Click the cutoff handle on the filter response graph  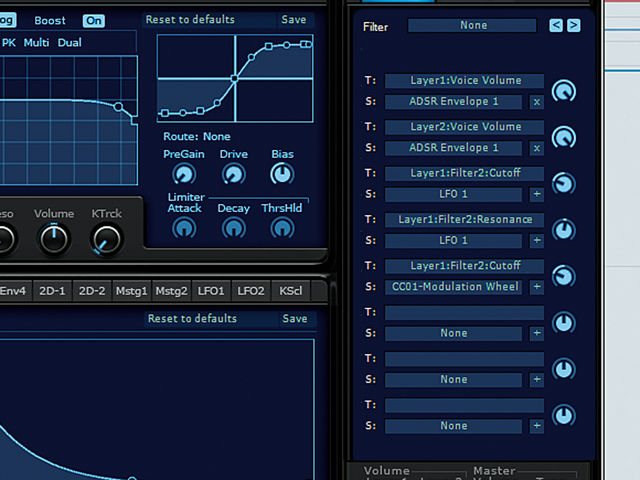[x=118, y=107]
